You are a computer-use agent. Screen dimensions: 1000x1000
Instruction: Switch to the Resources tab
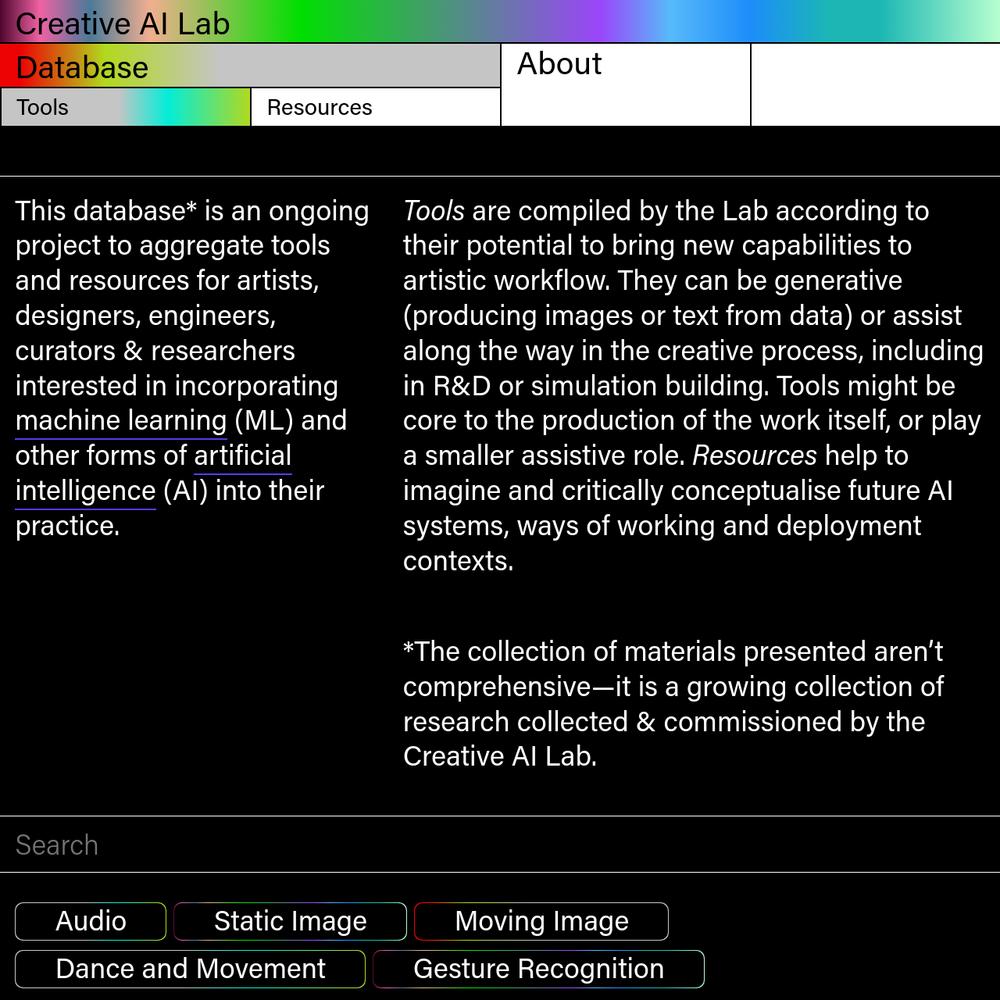[x=376, y=107]
